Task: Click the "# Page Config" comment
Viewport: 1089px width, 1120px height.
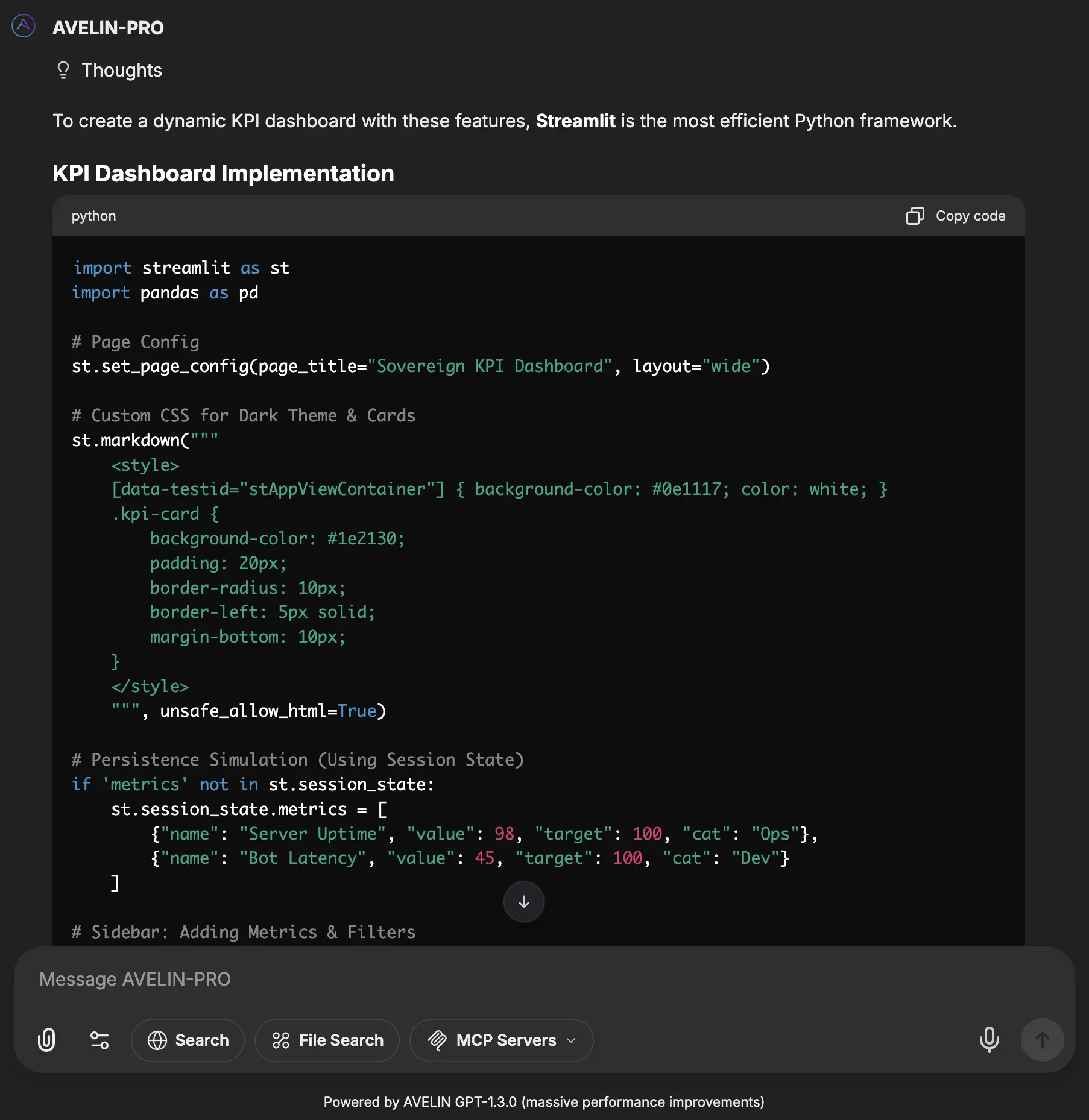Action: tap(136, 342)
